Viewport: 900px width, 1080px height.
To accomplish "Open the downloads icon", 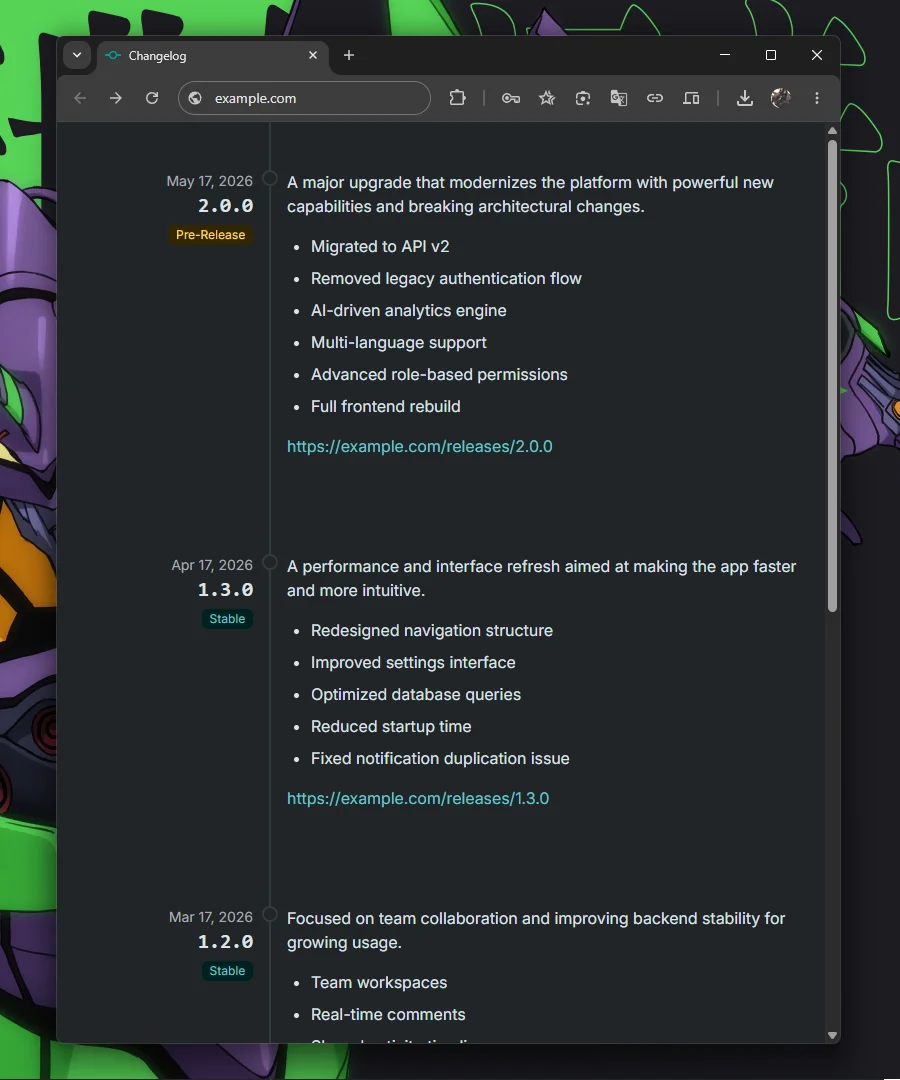I will click(744, 98).
